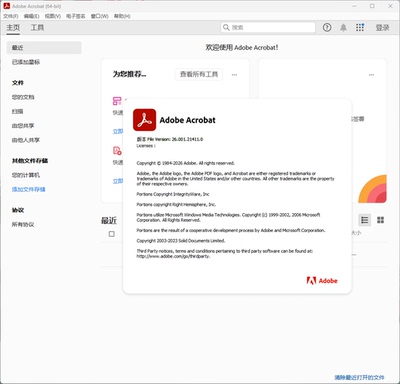Click the Adobe Acrobat title in the About dialog

coord(187,120)
